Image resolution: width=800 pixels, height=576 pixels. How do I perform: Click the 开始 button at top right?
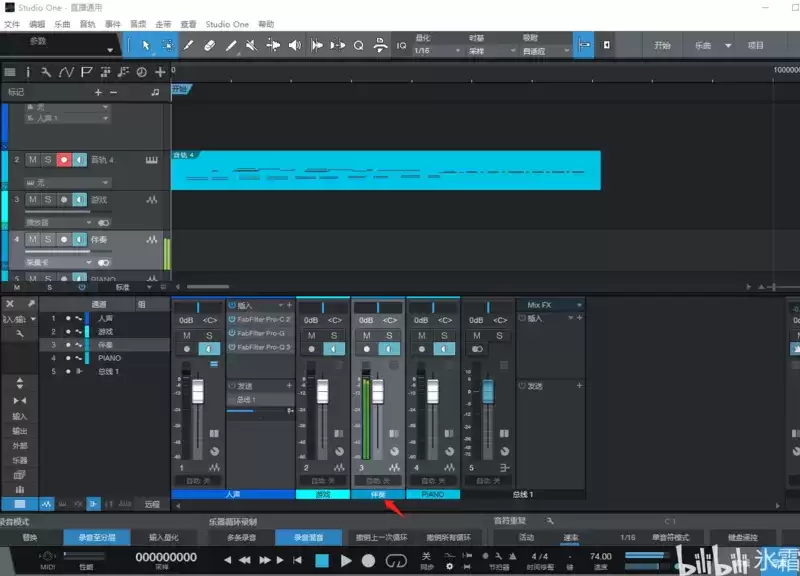click(x=662, y=45)
